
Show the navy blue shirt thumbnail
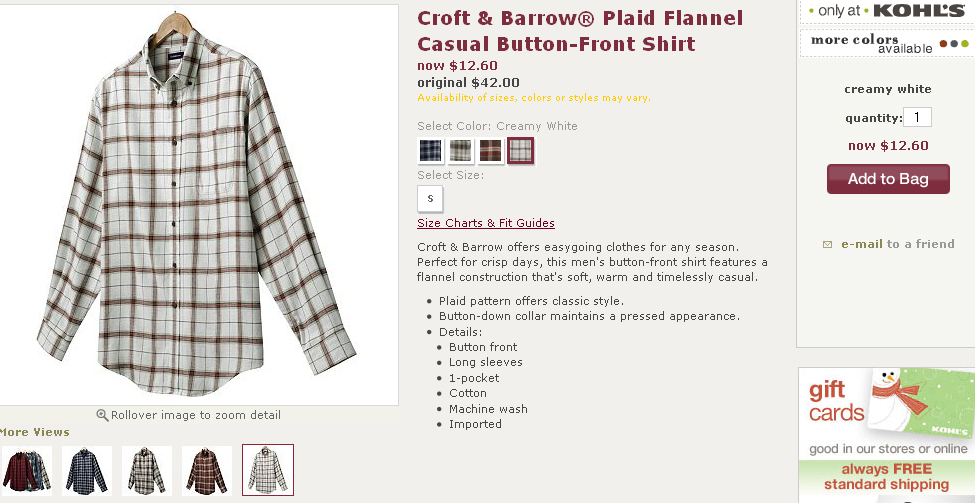[x=87, y=470]
